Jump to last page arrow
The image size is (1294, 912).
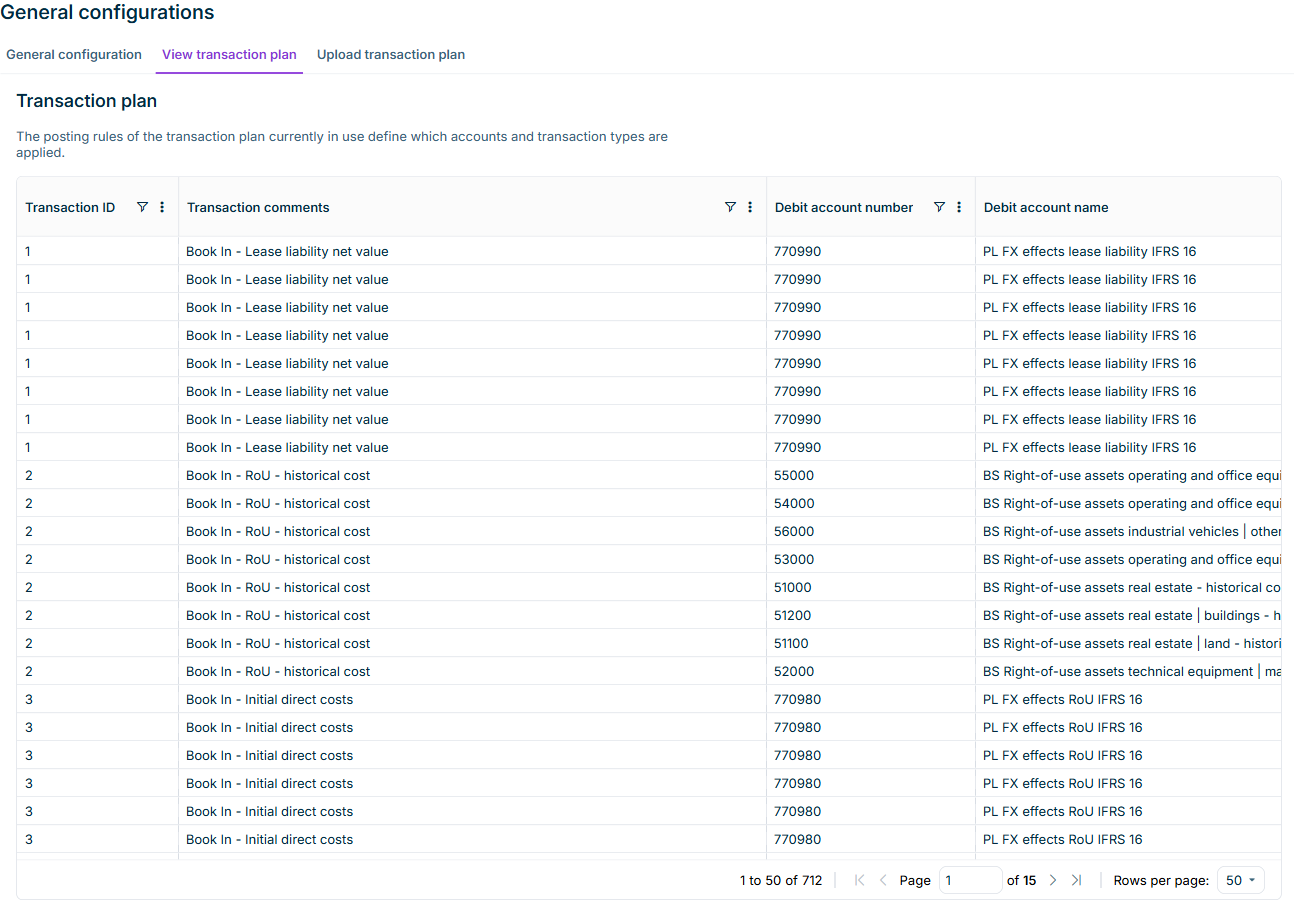(x=1076, y=880)
